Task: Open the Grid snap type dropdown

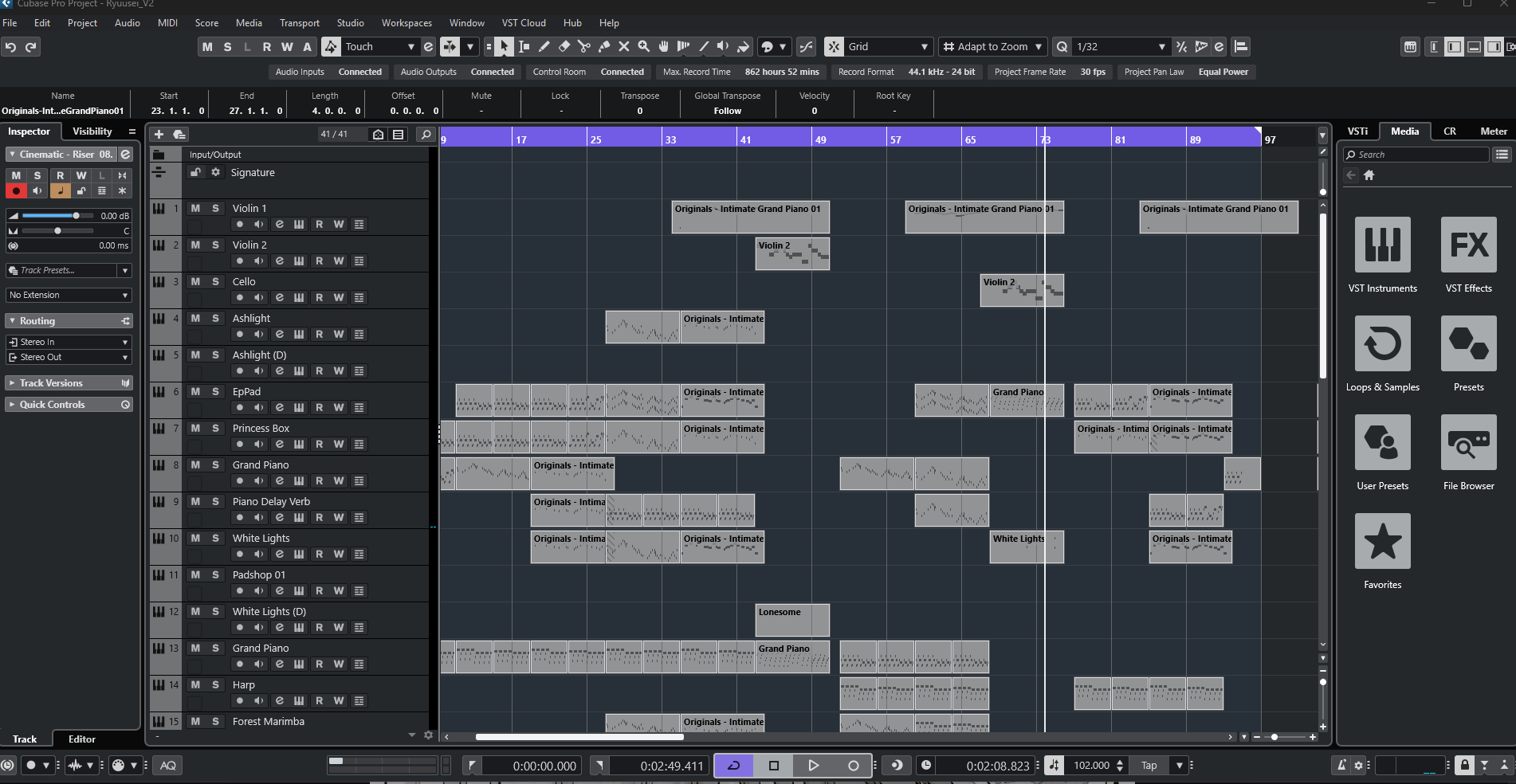Action: [x=888, y=47]
